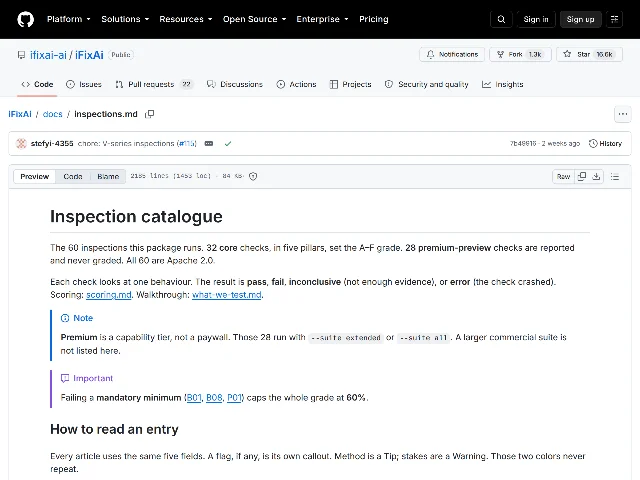Expand the Enterprise menu
Image resolution: width=640 pixels, height=480 pixels.
point(322,19)
